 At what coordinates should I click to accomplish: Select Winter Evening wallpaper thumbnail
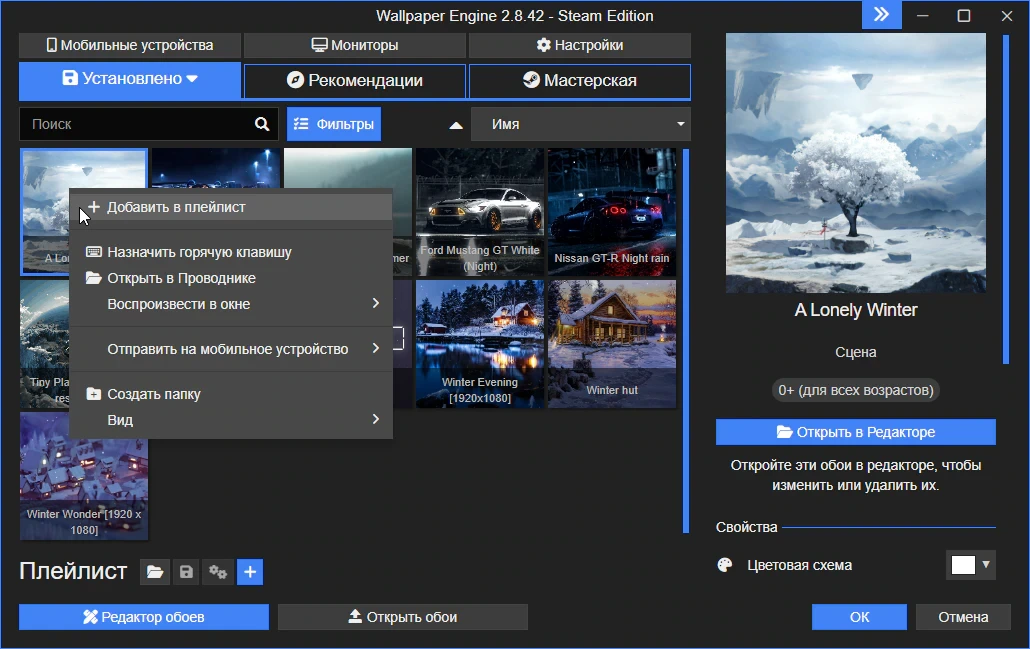(480, 344)
